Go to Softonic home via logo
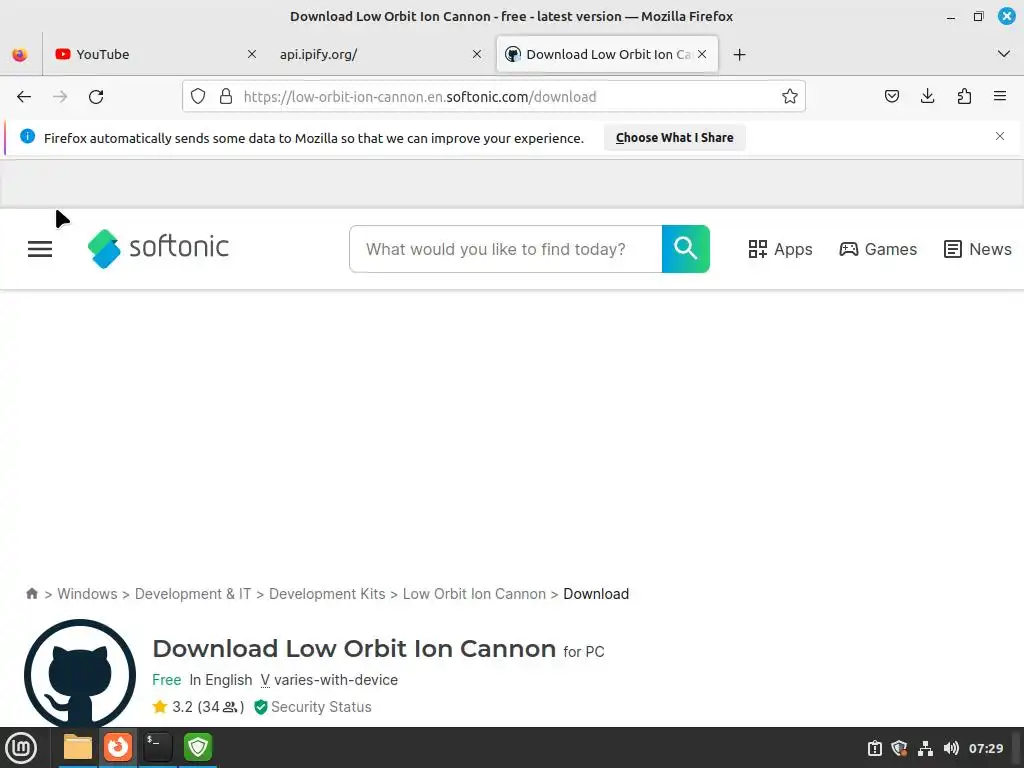The width and height of the screenshot is (1024, 768). (x=158, y=248)
